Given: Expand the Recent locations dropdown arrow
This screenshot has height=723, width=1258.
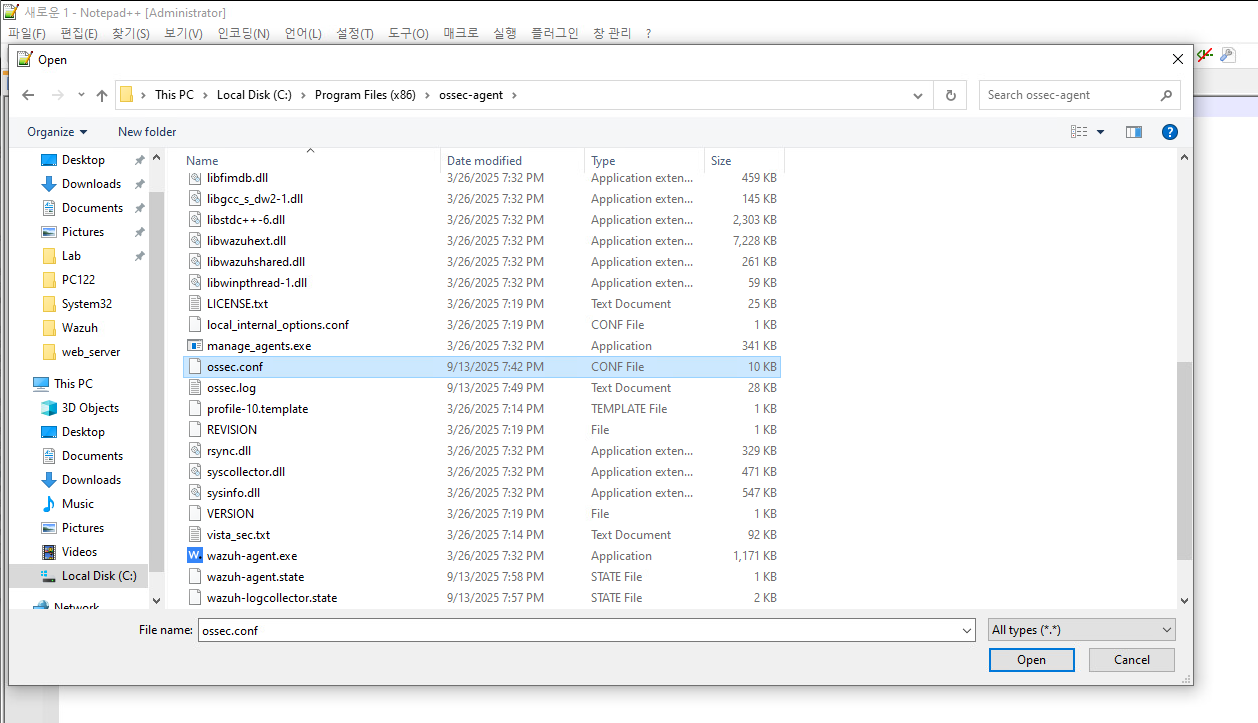Looking at the screenshot, I should pos(82,95).
